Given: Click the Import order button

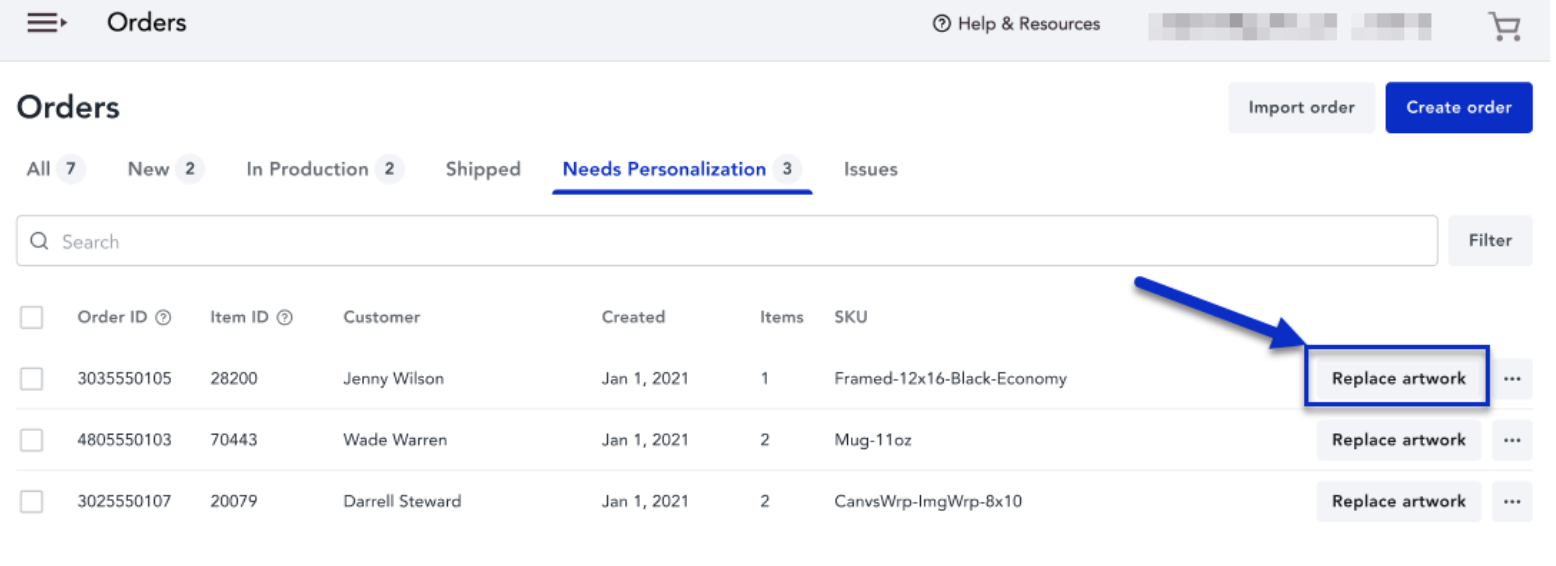Looking at the screenshot, I should pos(1301,107).
